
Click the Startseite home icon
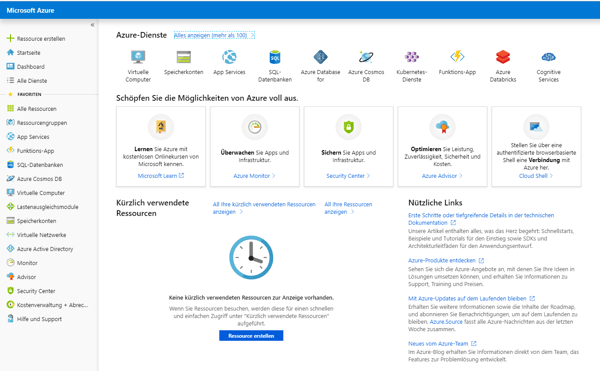coord(10,52)
